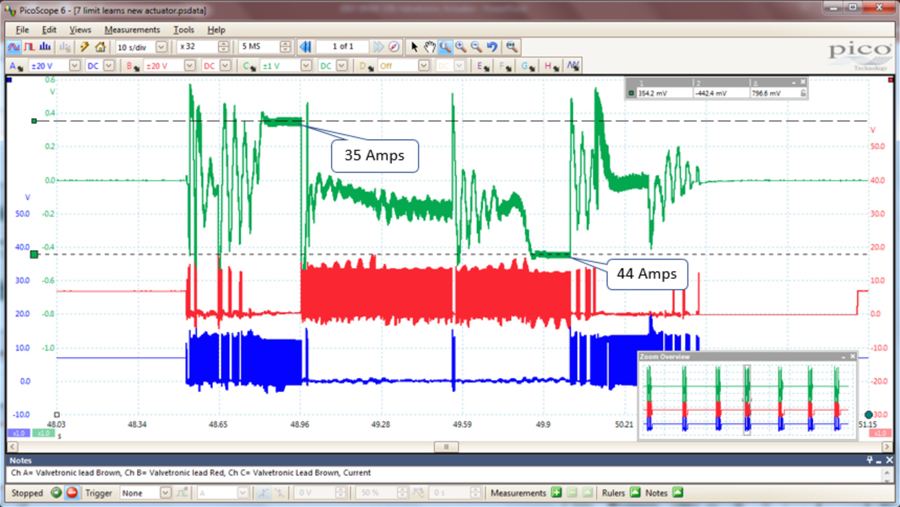
Task: Toggle the ruler lock icon
Action: (x=801, y=93)
